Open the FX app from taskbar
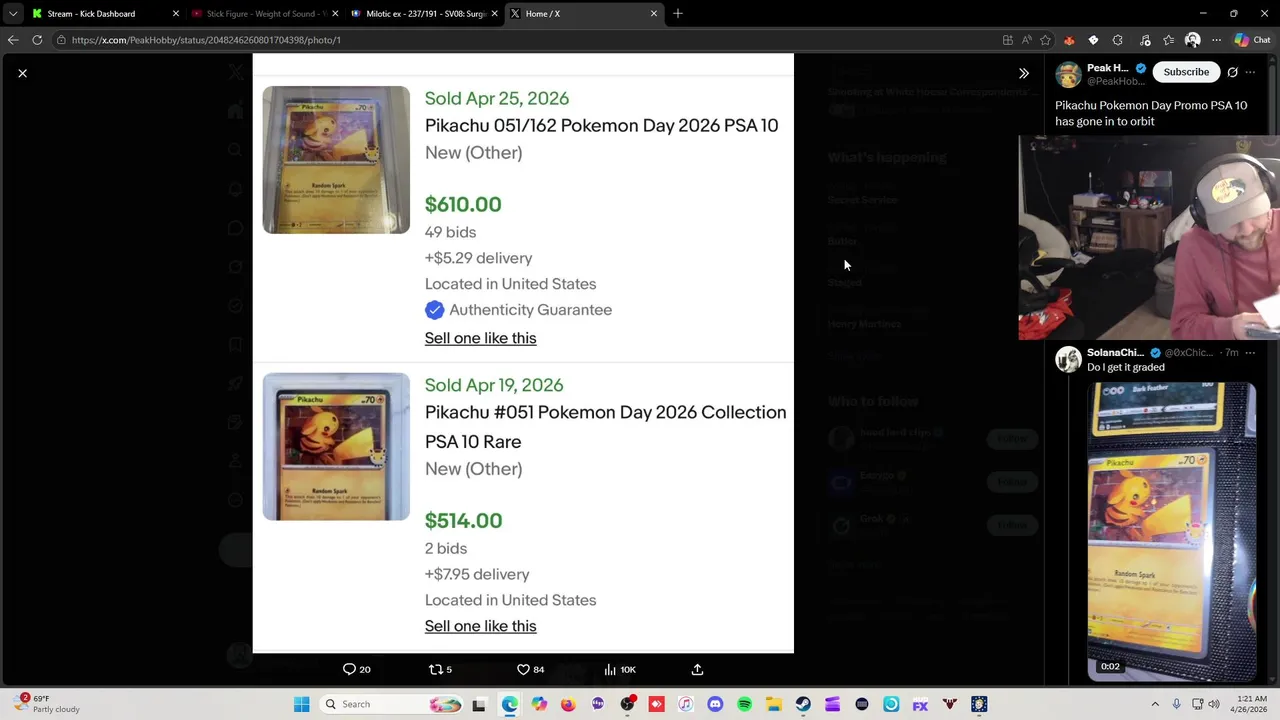This screenshot has width=1280, height=720. click(x=920, y=704)
